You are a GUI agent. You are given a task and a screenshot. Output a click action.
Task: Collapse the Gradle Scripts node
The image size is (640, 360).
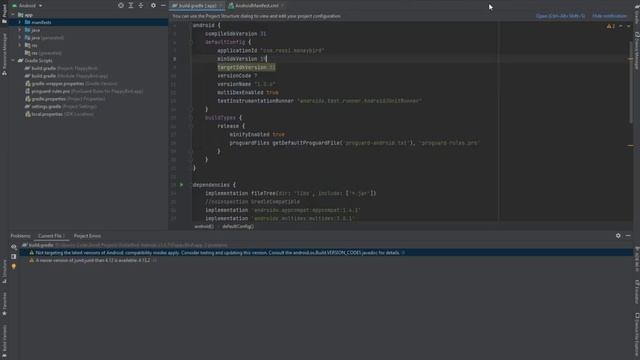tap(13, 60)
